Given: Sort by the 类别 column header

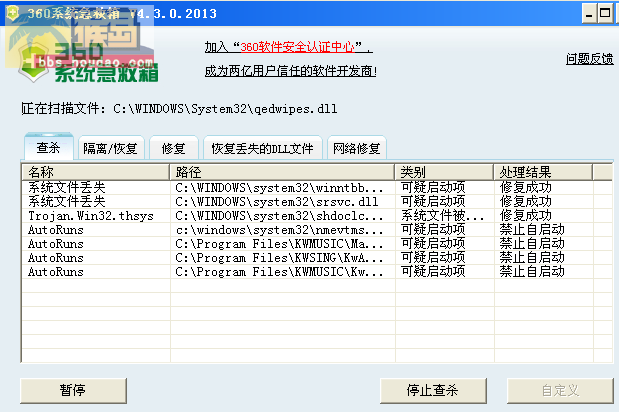Looking at the screenshot, I should click(x=444, y=172).
